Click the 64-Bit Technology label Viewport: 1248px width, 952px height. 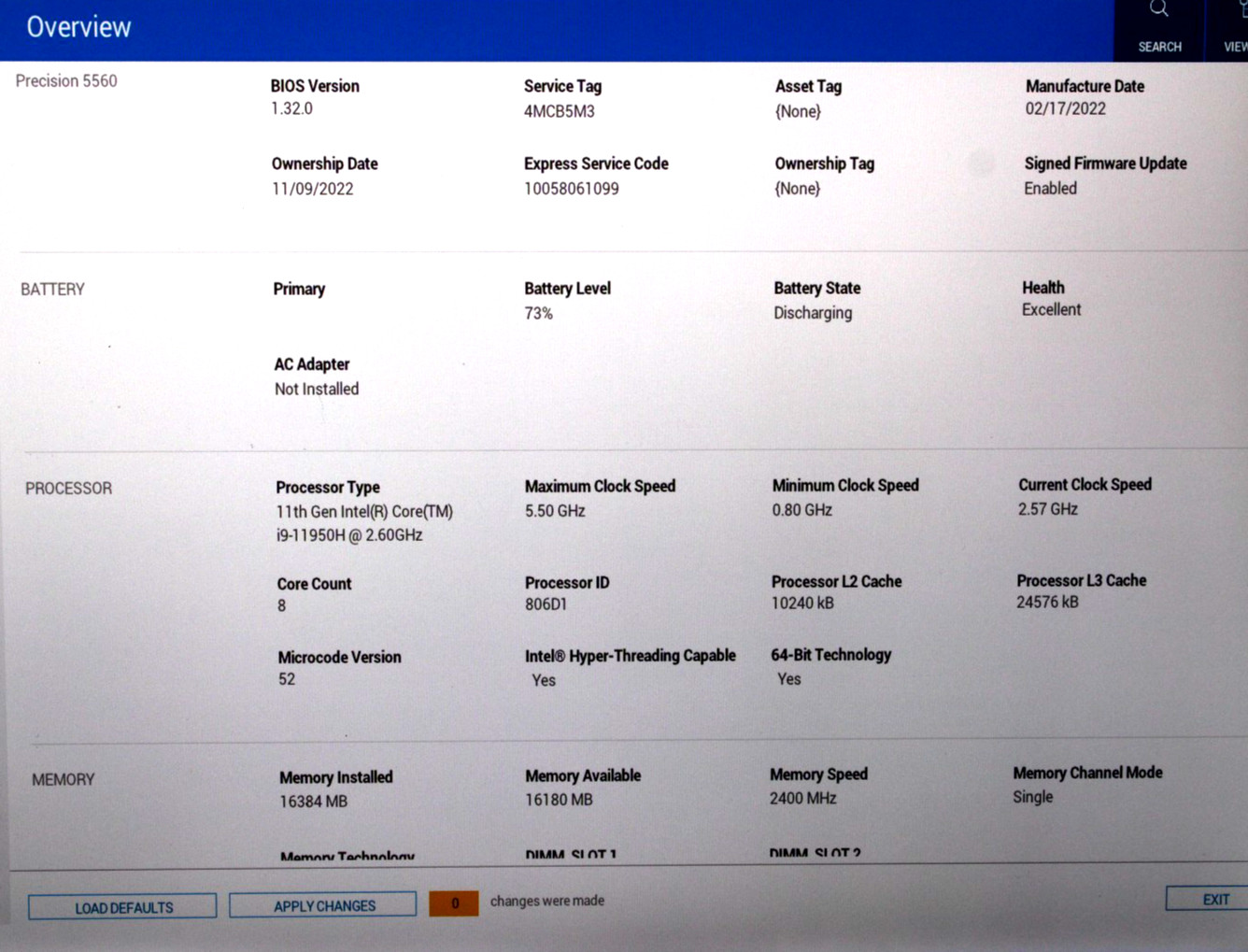831,655
